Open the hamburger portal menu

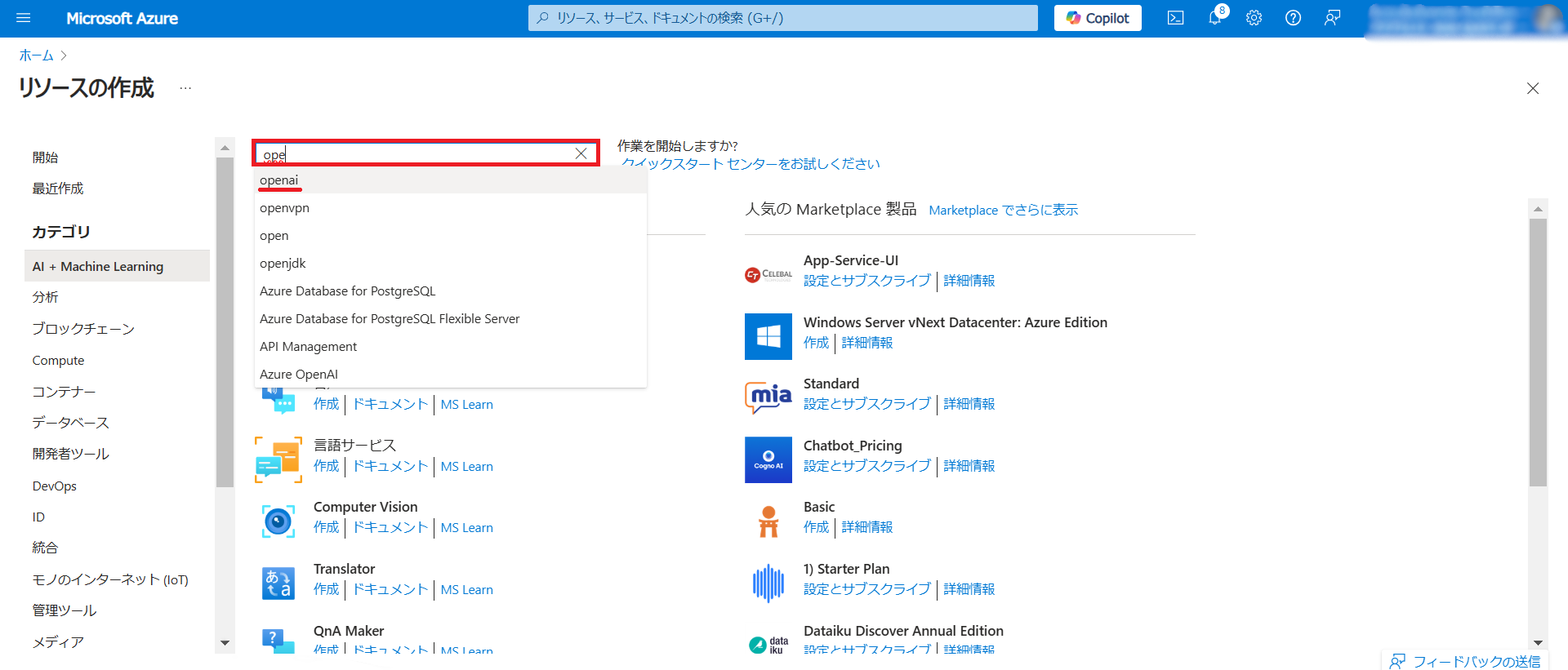coord(23,18)
